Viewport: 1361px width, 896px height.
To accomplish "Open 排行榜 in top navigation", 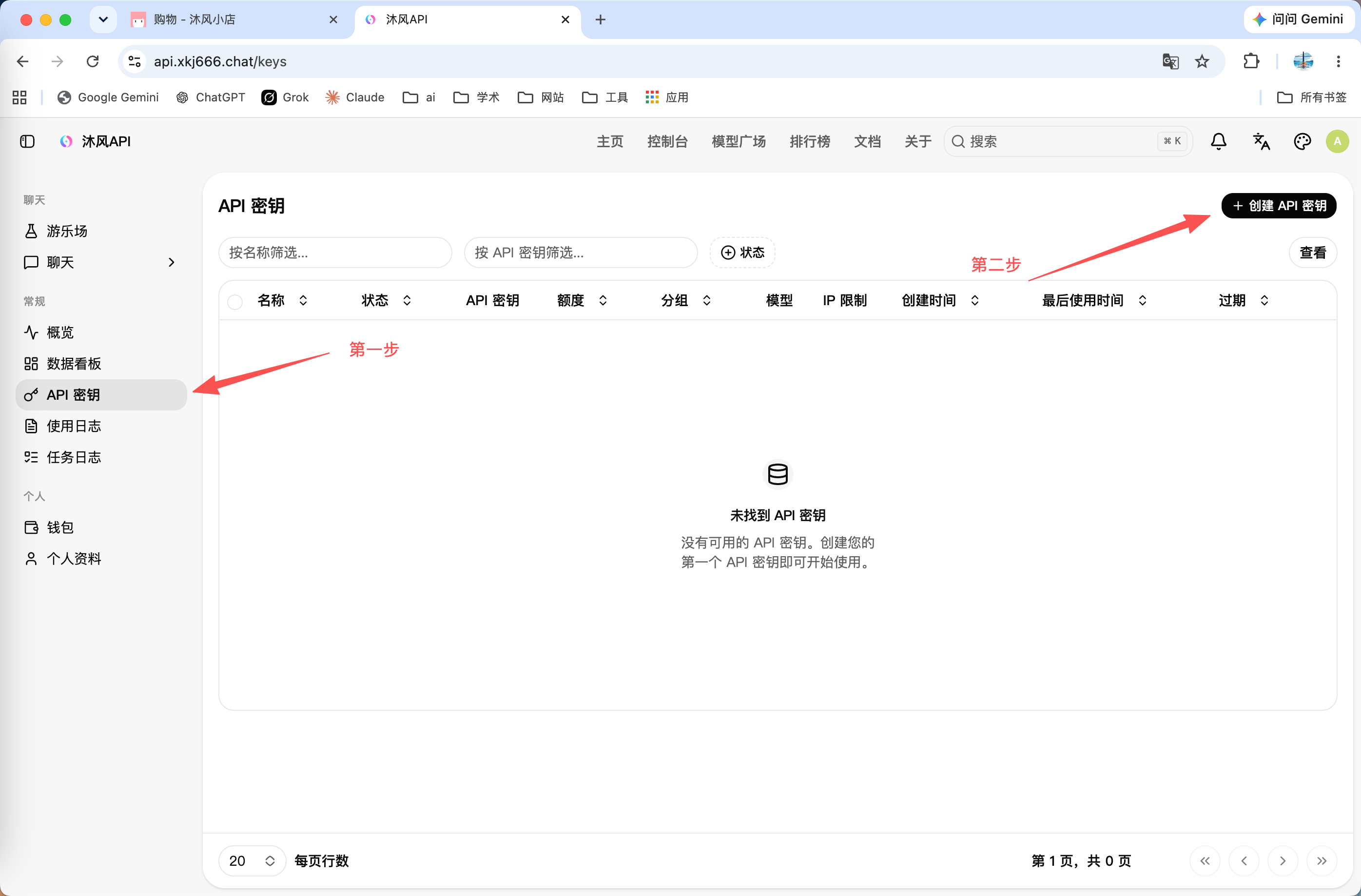I will click(810, 141).
